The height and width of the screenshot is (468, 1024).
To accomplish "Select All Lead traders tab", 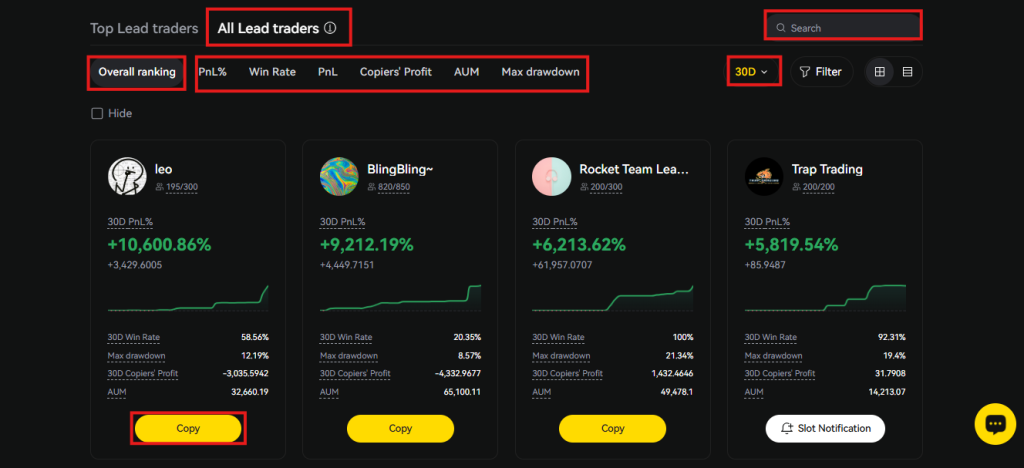I will point(268,28).
